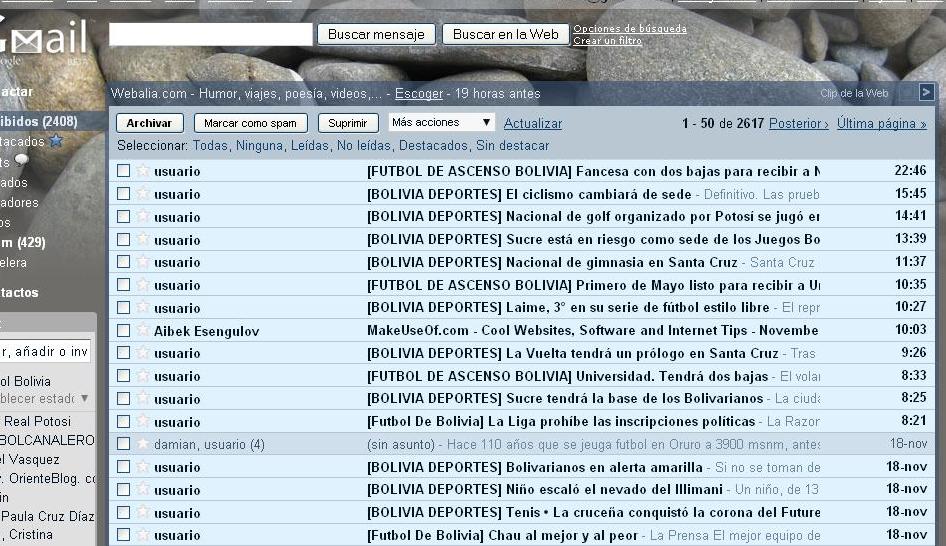Image resolution: width=946 pixels, height=546 pixels.
Task: Open chat contact Real Potosi
Action: 37,421
